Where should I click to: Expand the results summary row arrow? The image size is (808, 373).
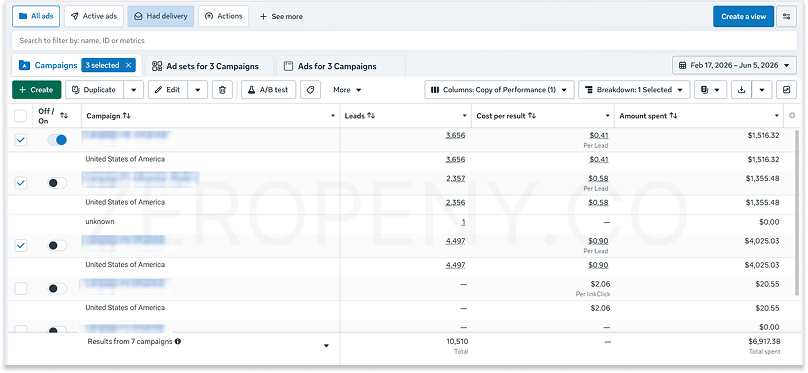click(x=326, y=346)
